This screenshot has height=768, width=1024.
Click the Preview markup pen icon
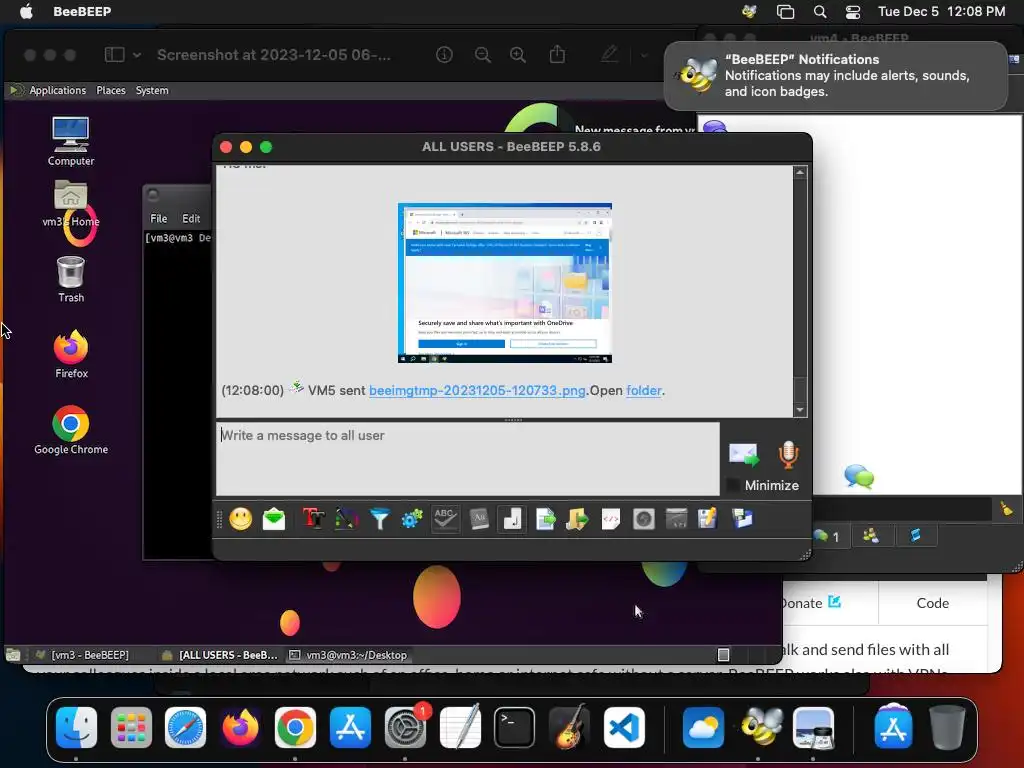pyautogui.click(x=609, y=54)
